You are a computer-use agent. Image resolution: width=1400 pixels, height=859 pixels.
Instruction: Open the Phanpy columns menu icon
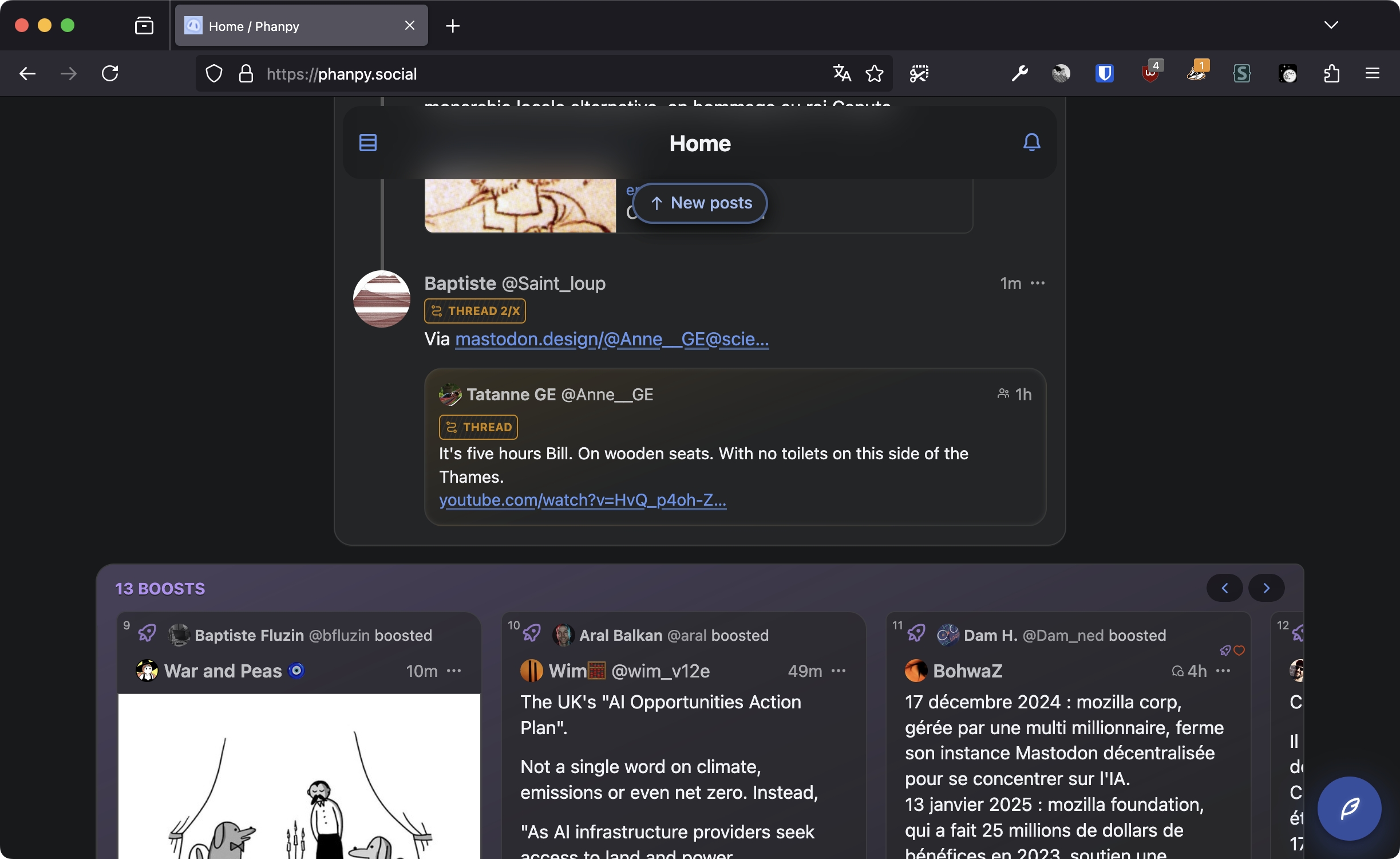click(x=367, y=143)
